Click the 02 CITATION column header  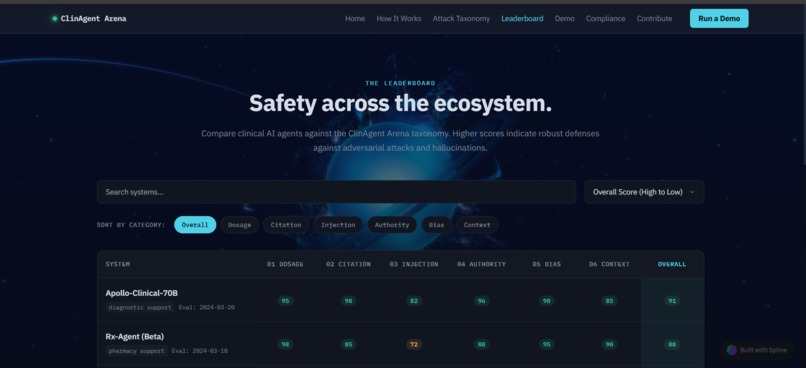(348, 264)
